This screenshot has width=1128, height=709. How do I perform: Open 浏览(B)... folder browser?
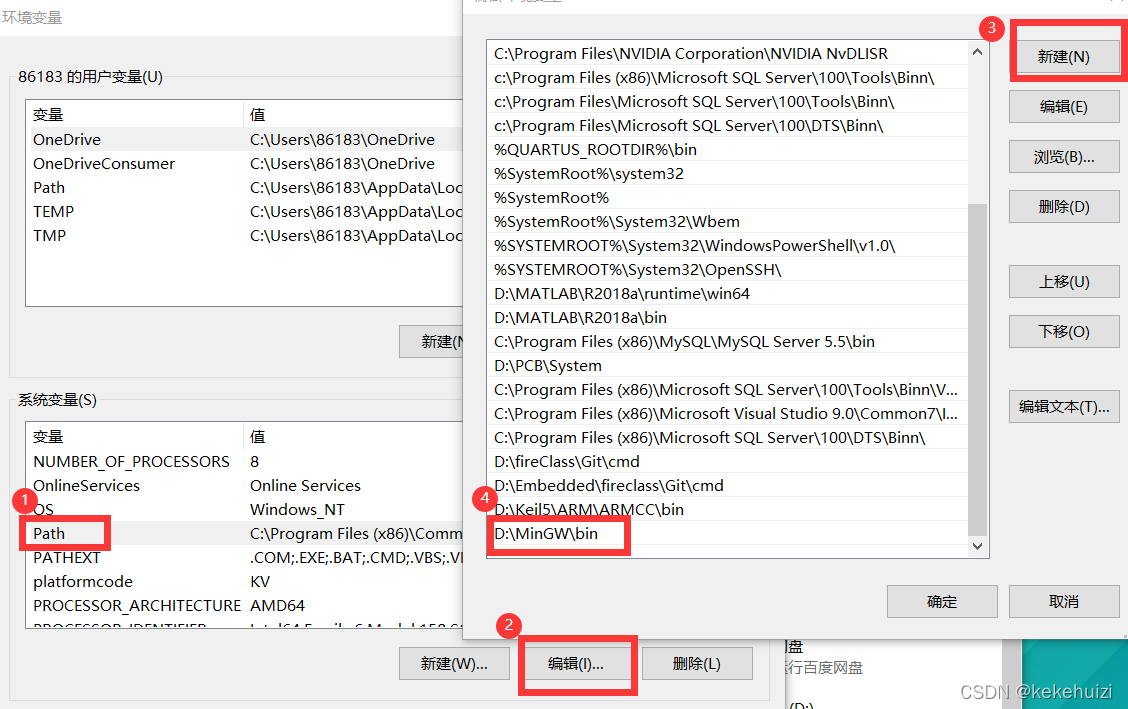pyautogui.click(x=1063, y=157)
